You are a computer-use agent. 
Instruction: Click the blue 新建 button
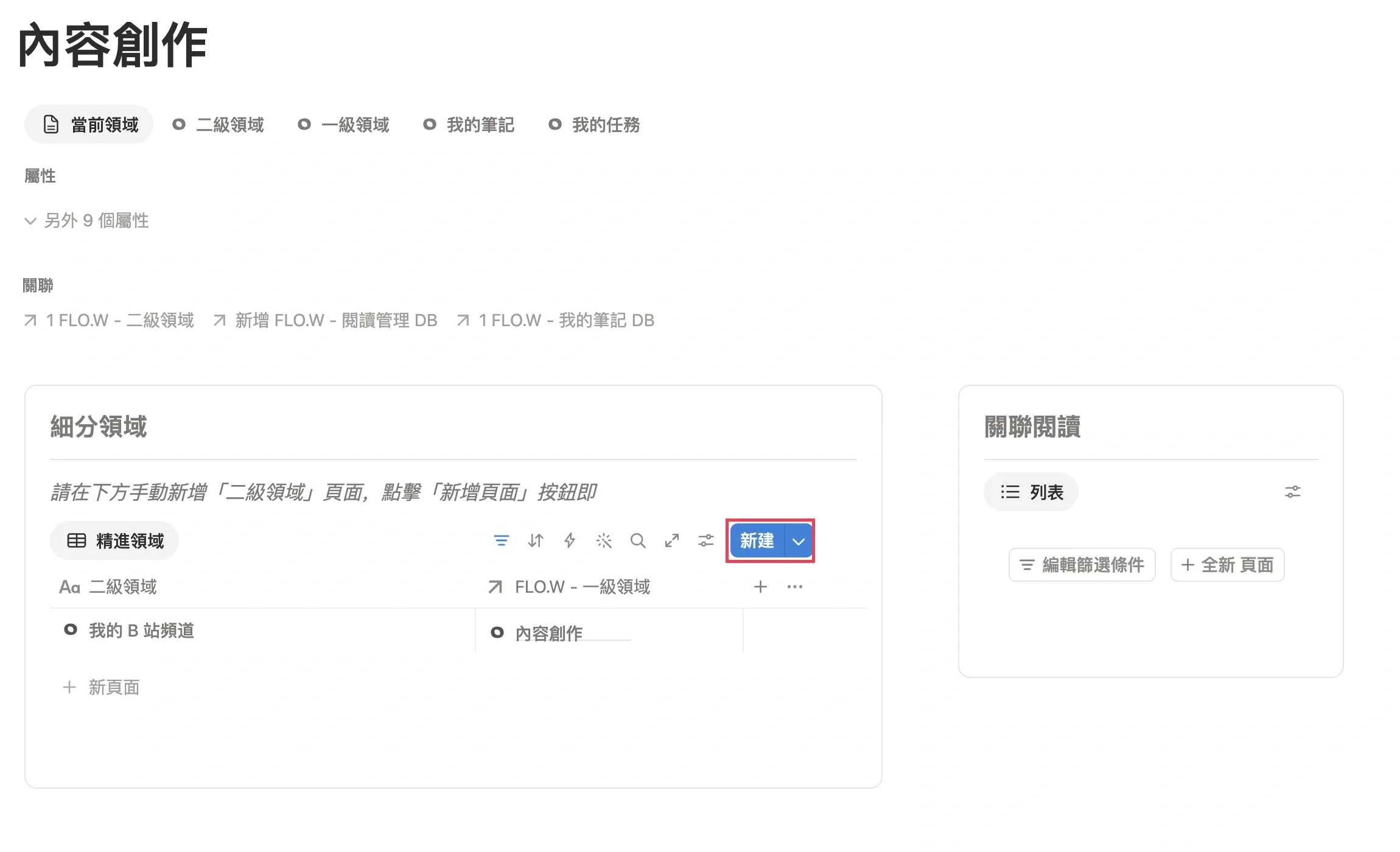pos(757,540)
